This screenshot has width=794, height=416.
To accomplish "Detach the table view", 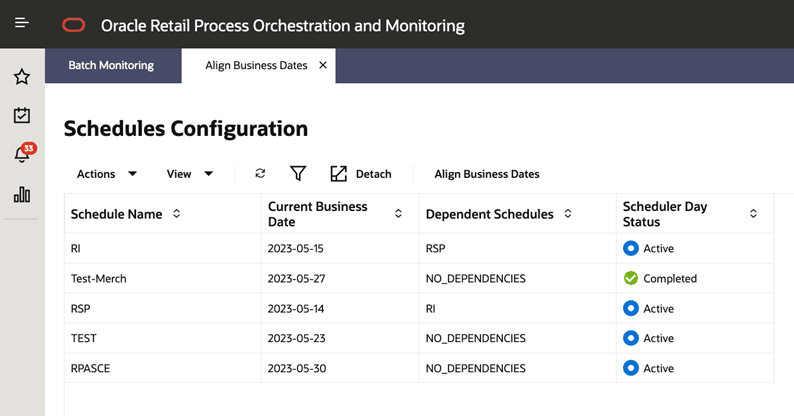I will tap(361, 174).
